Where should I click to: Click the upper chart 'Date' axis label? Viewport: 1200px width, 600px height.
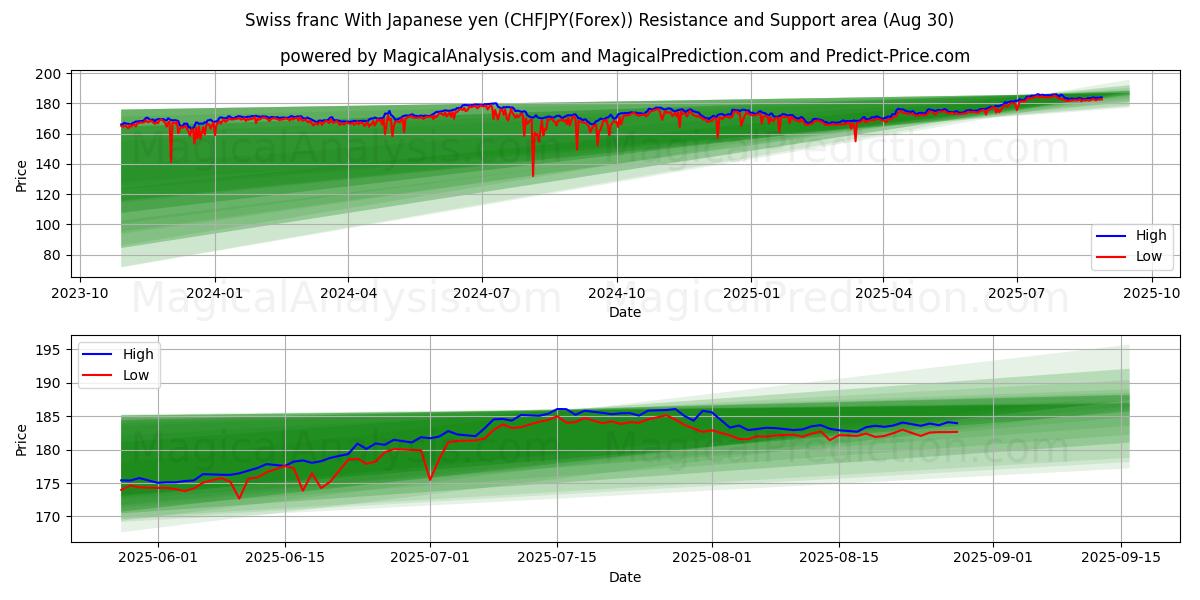click(x=624, y=313)
